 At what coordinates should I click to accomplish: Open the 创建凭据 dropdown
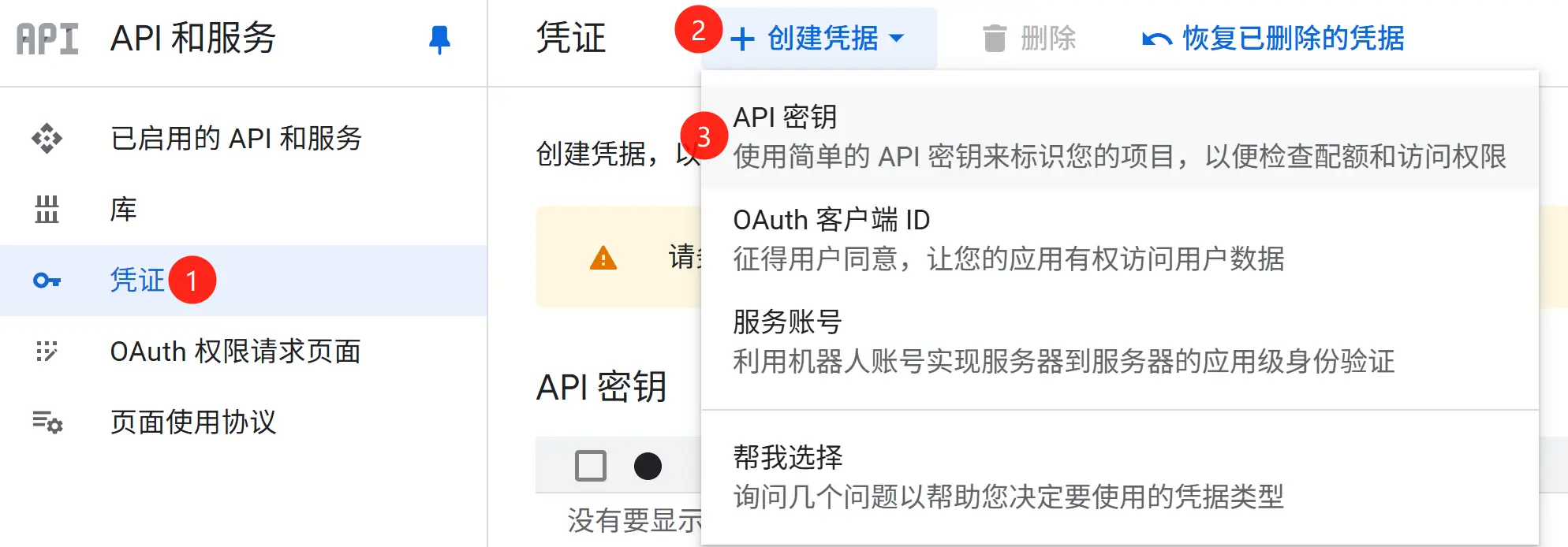(822, 38)
